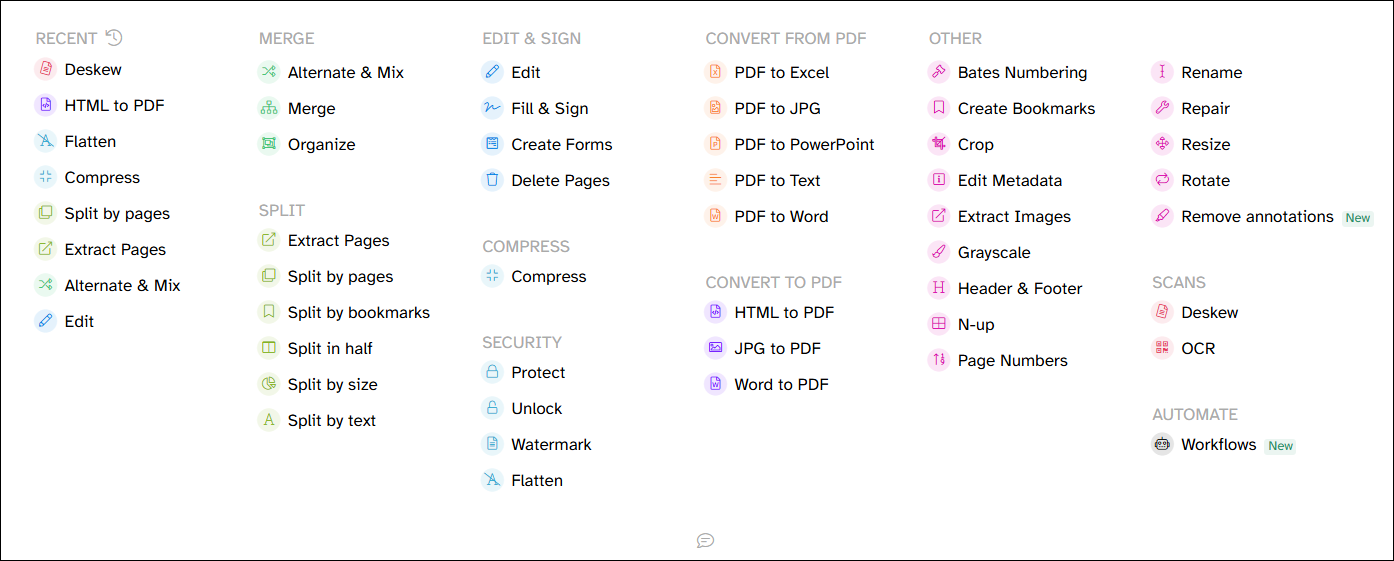The width and height of the screenshot is (1394, 561).
Task: Click the Split by size pie icon
Action: [x=268, y=384]
